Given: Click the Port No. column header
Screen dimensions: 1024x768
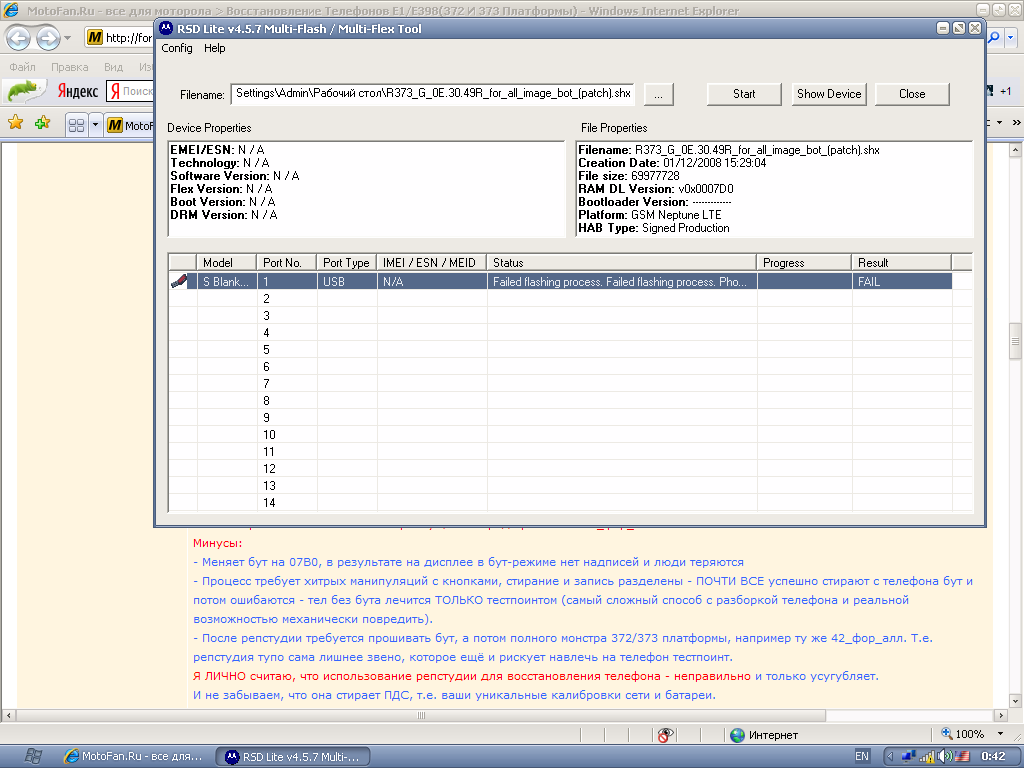Looking at the screenshot, I should pyautogui.click(x=286, y=263).
